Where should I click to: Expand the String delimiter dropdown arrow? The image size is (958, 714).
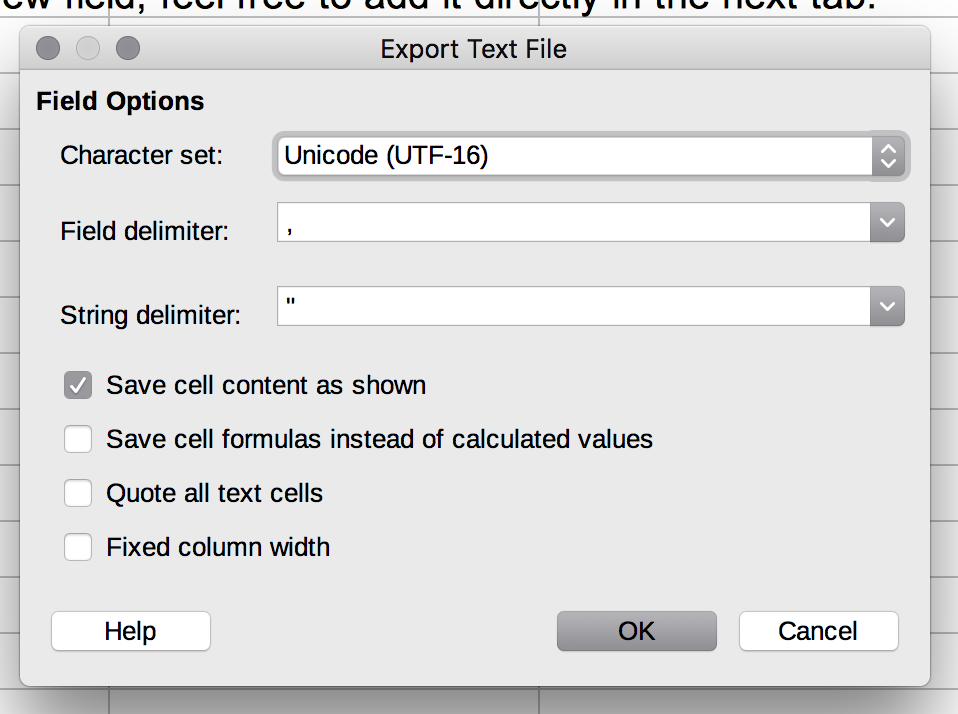point(887,306)
